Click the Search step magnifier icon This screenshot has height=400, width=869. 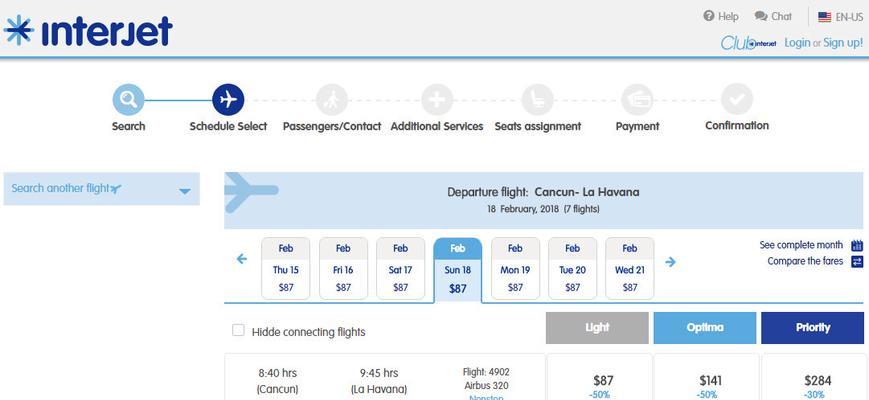pyautogui.click(x=129, y=100)
